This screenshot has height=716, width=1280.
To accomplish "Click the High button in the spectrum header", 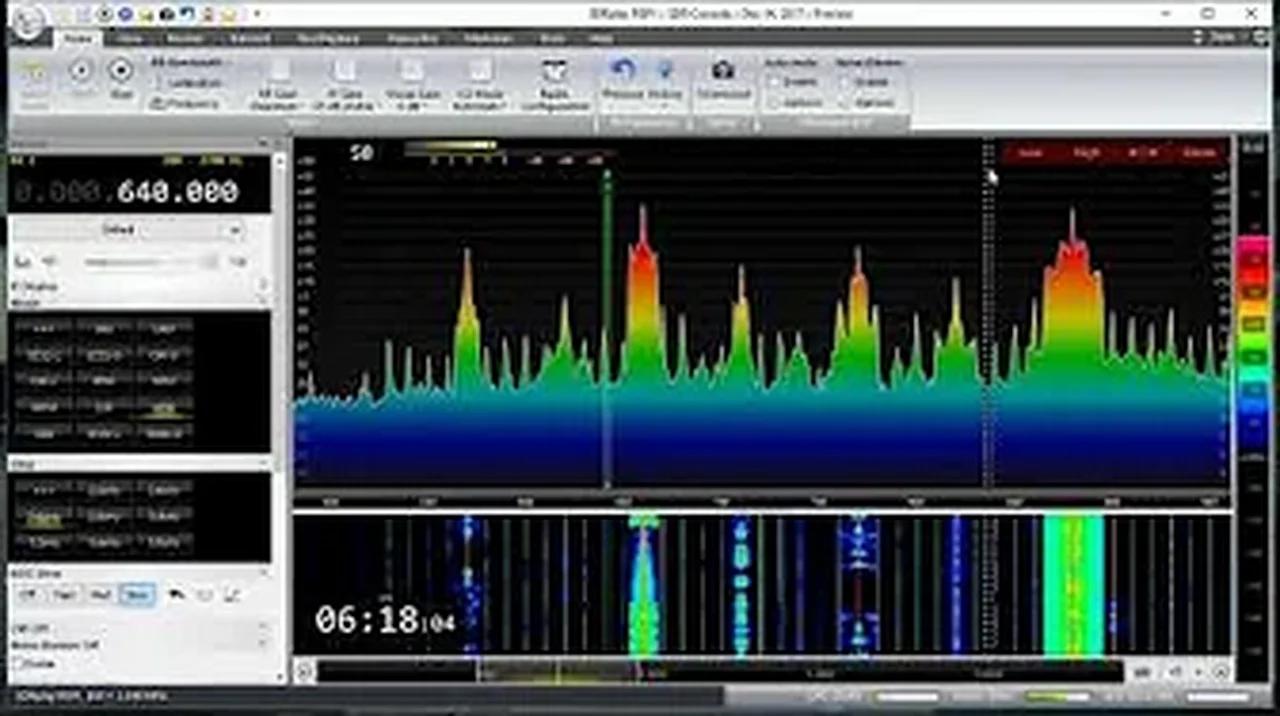I will pyautogui.click(x=1086, y=152).
